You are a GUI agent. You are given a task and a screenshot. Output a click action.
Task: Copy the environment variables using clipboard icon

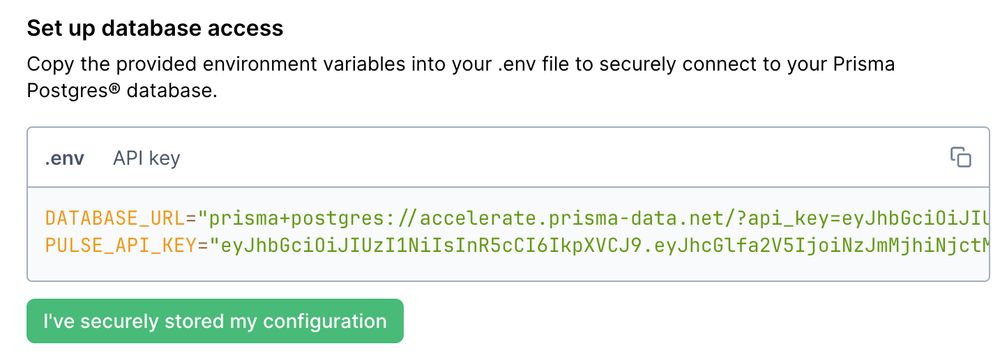pos(960,157)
